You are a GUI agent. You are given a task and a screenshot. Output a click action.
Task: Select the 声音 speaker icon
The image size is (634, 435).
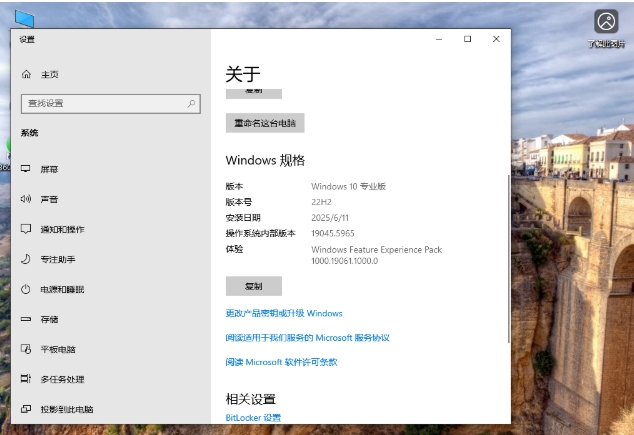click(26, 199)
